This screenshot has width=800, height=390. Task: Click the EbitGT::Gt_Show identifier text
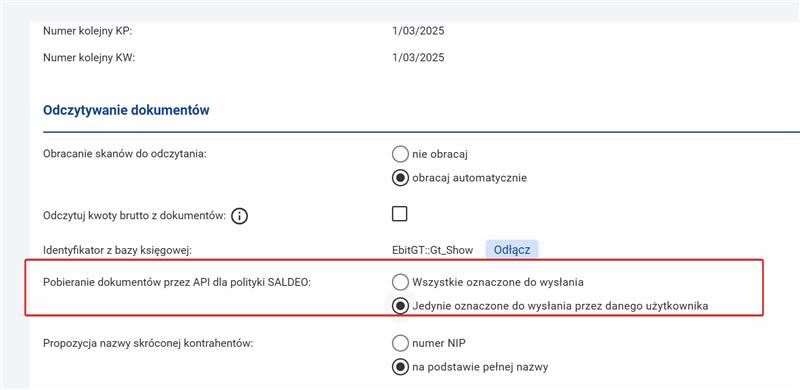pos(433,250)
